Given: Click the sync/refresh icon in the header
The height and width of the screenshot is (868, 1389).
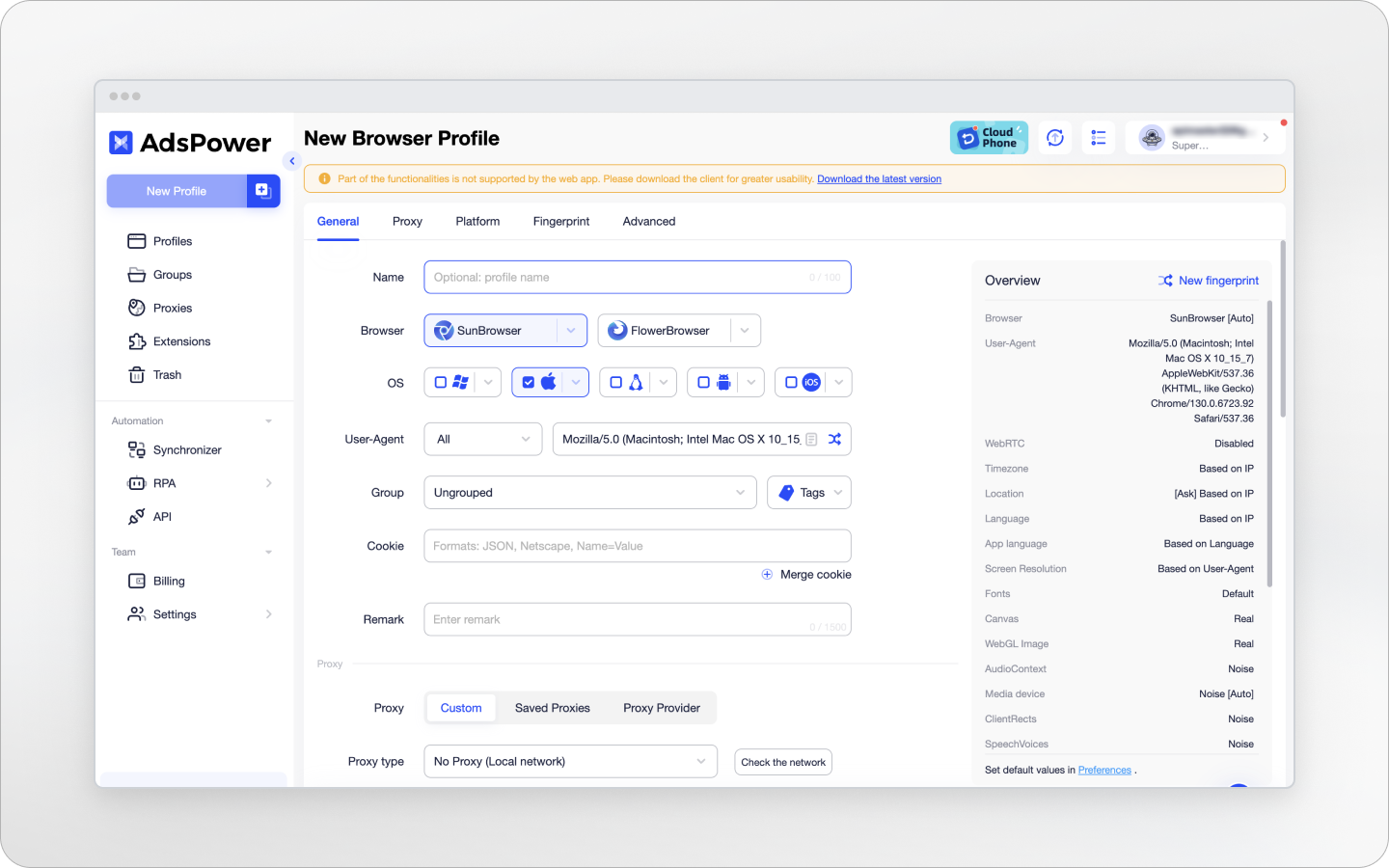Looking at the screenshot, I should click(1054, 137).
